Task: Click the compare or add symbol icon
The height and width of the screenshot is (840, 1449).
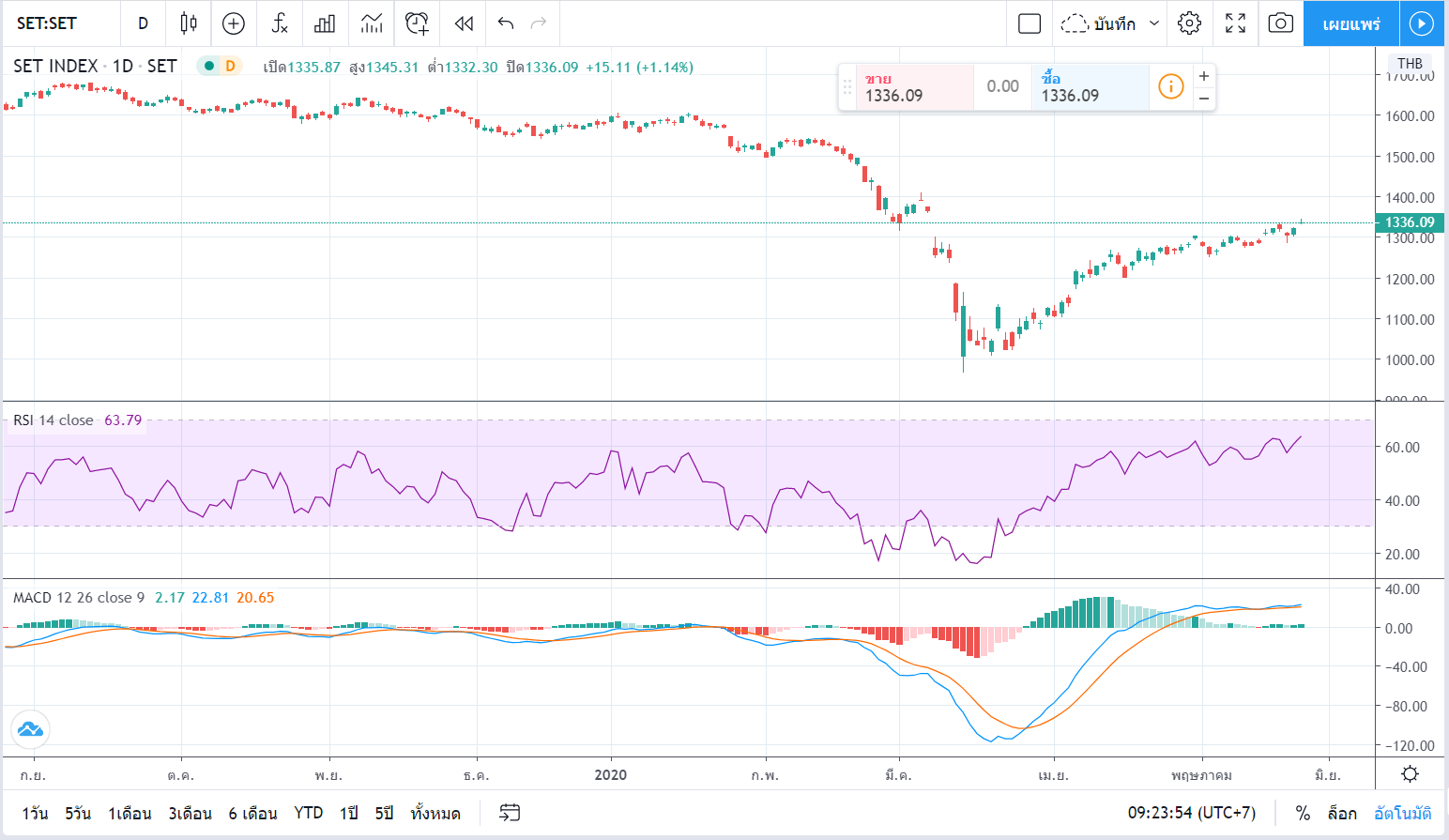Action: pos(234,23)
